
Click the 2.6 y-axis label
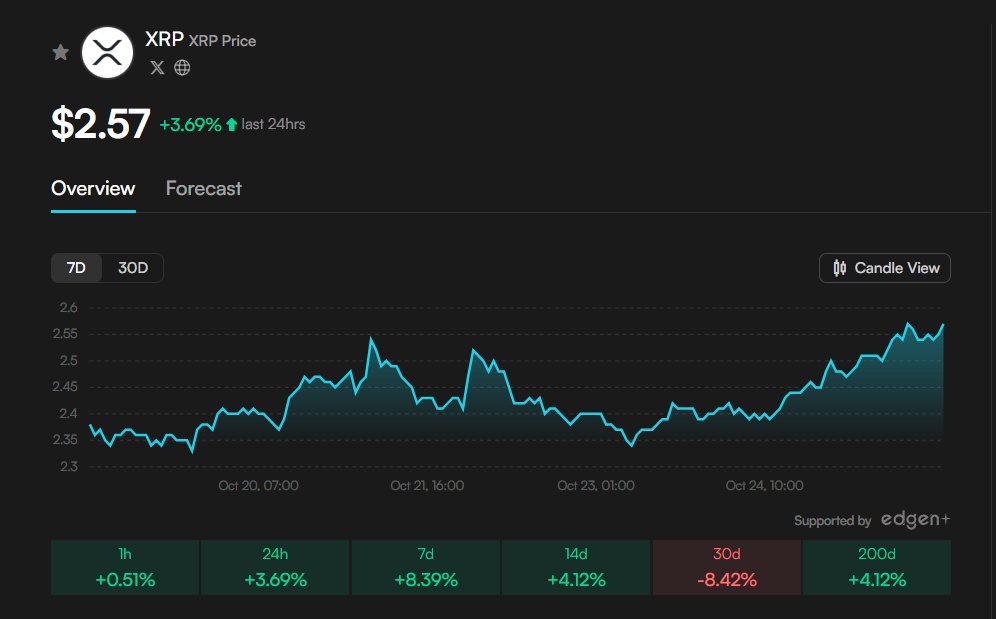pos(69,308)
